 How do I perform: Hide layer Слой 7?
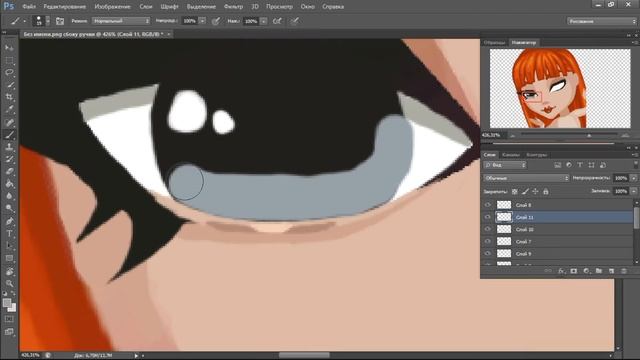(487, 242)
